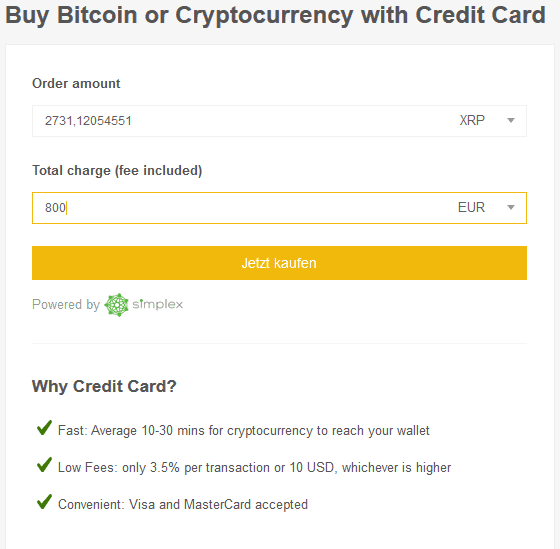Click the Low Fees 3.5% description text
This screenshot has height=549, width=560.
(x=254, y=468)
